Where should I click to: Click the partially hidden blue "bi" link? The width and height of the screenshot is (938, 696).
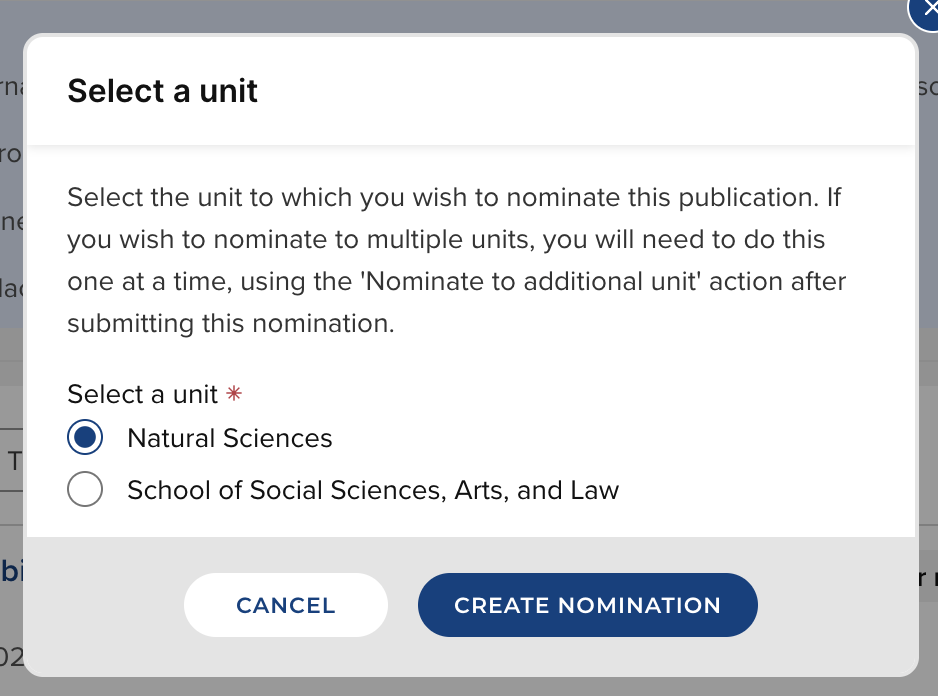coord(11,573)
